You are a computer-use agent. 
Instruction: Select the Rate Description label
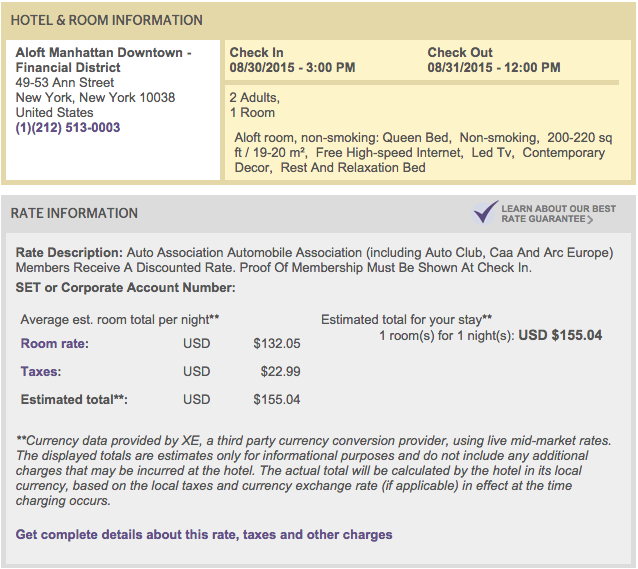click(69, 253)
